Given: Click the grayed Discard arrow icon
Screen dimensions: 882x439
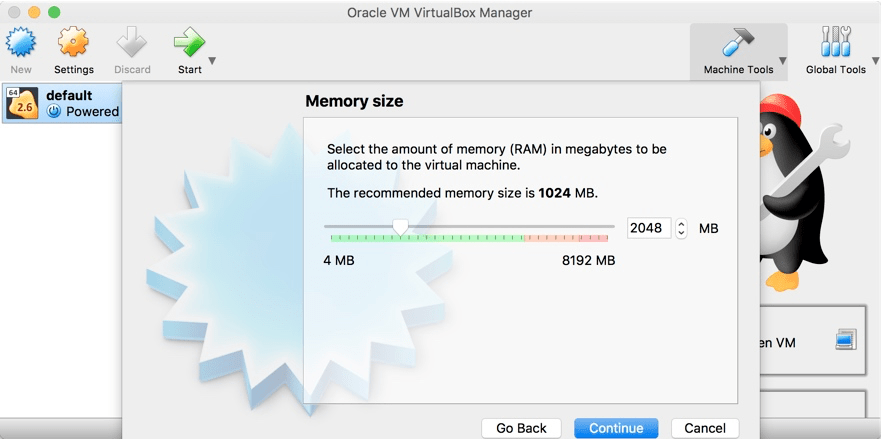Looking at the screenshot, I should [x=132, y=42].
